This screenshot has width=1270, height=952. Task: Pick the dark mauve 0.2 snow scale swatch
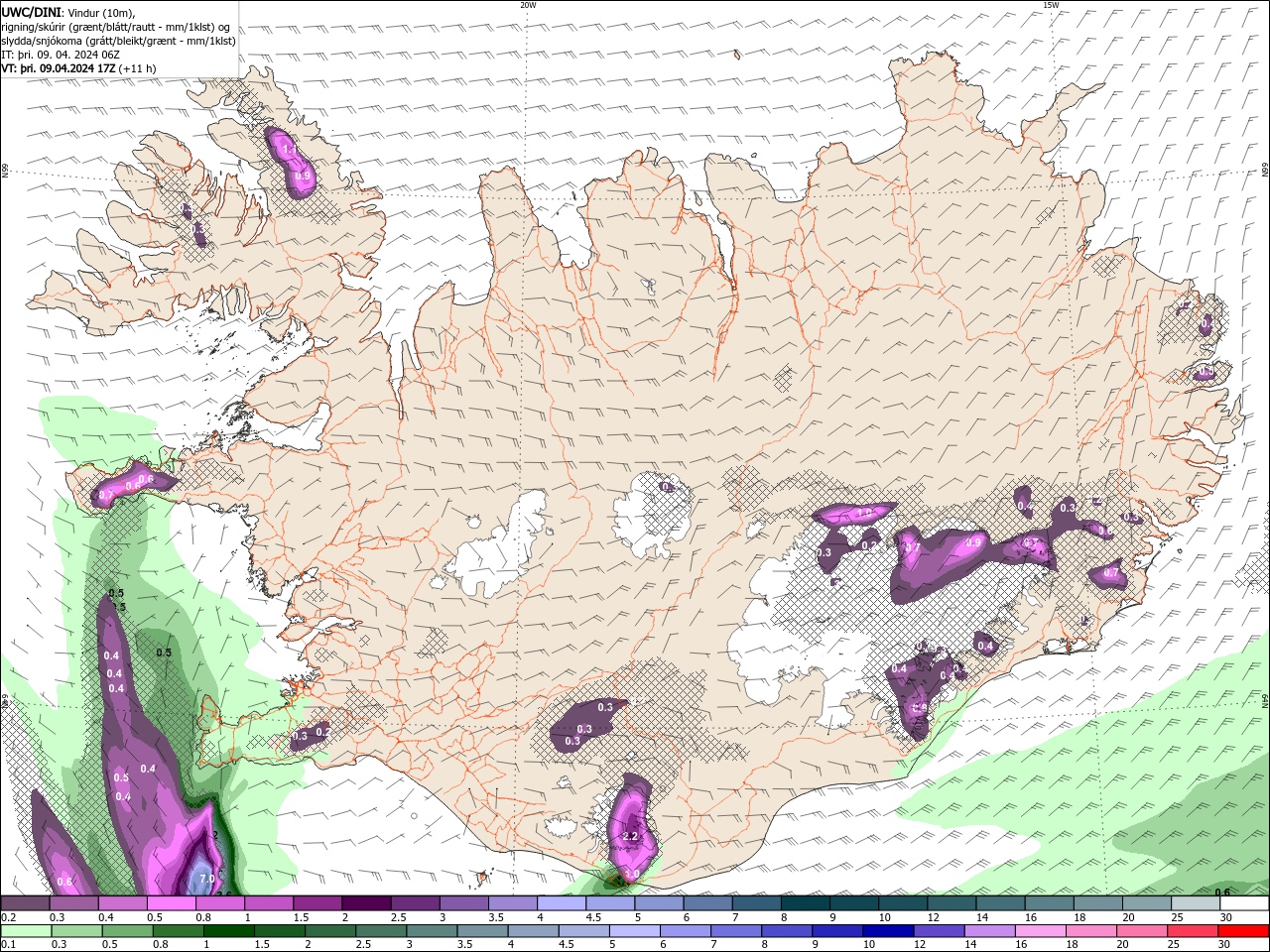25,903
